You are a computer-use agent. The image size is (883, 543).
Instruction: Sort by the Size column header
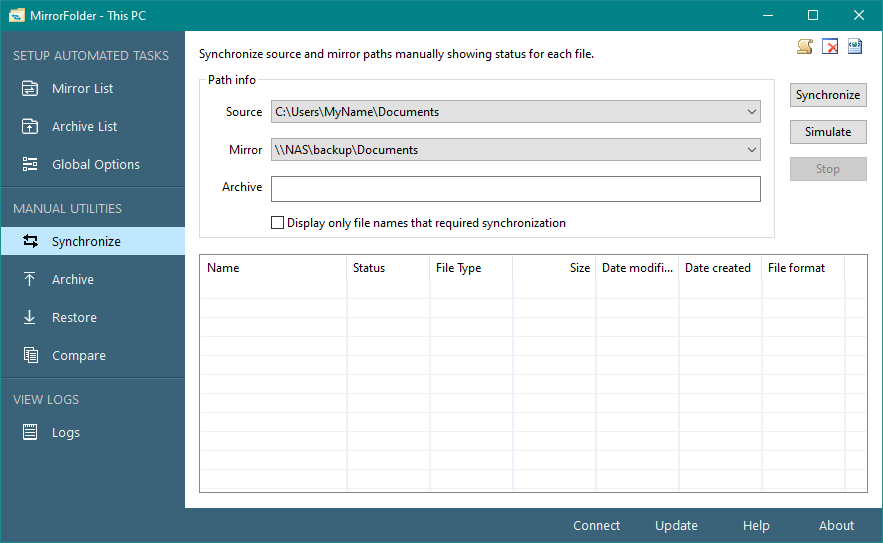tap(554, 268)
